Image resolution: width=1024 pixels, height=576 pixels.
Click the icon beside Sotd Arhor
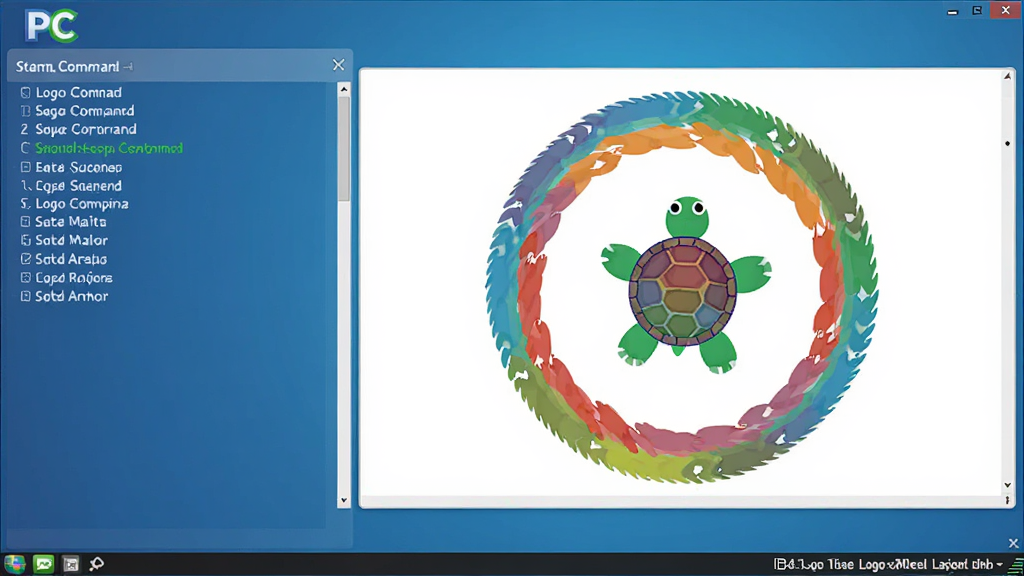25,296
